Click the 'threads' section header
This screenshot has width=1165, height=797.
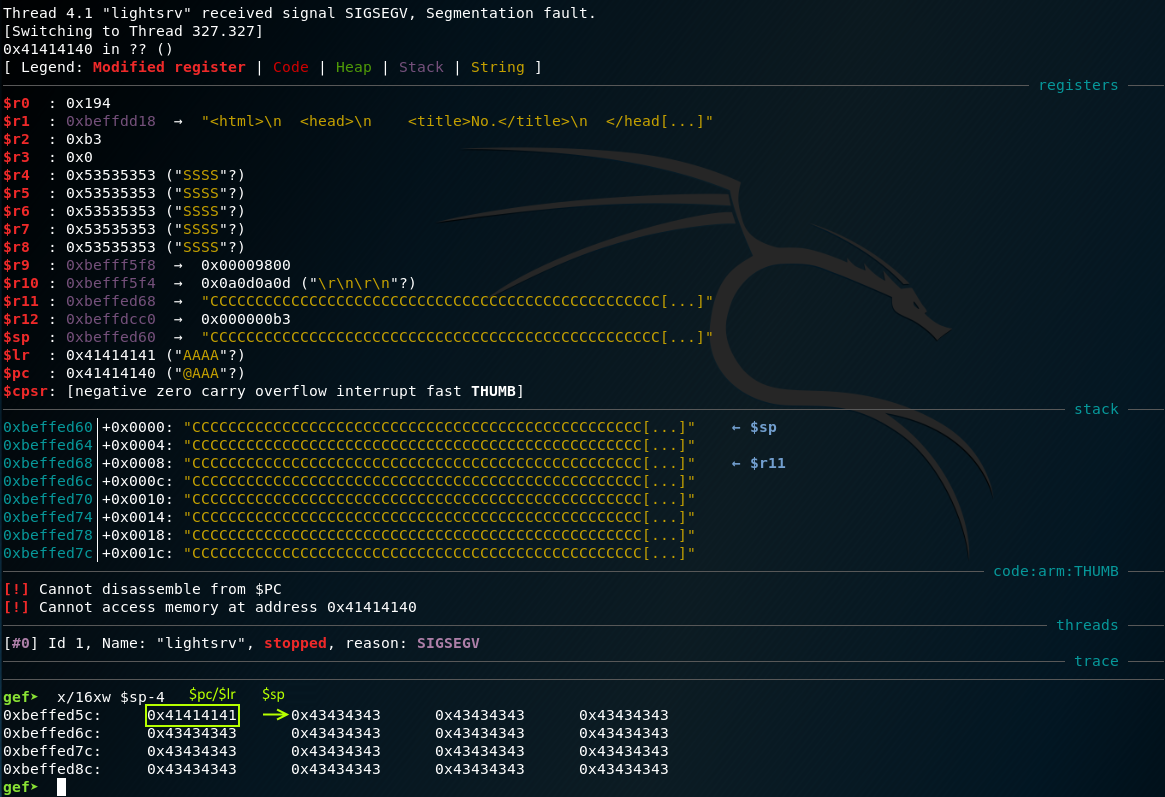pyautogui.click(x=1087, y=625)
